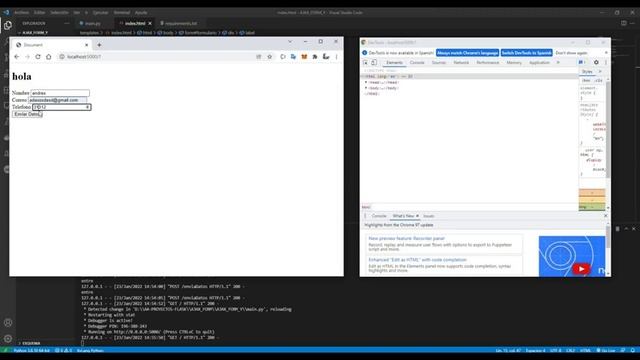Open New preview feature Recorder panel link
Viewport: 640px width, 360px height.
407,238
